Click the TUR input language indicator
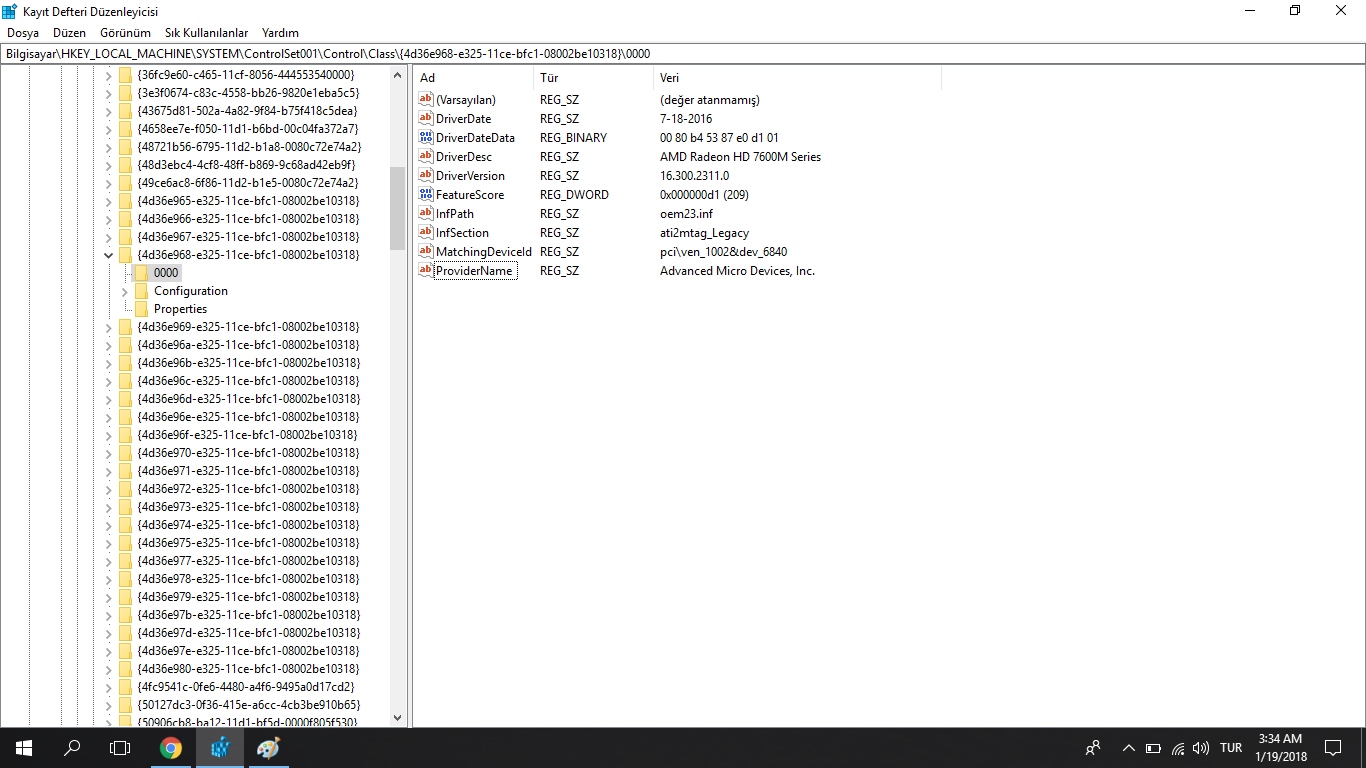The width and height of the screenshot is (1366, 768). (1231, 748)
